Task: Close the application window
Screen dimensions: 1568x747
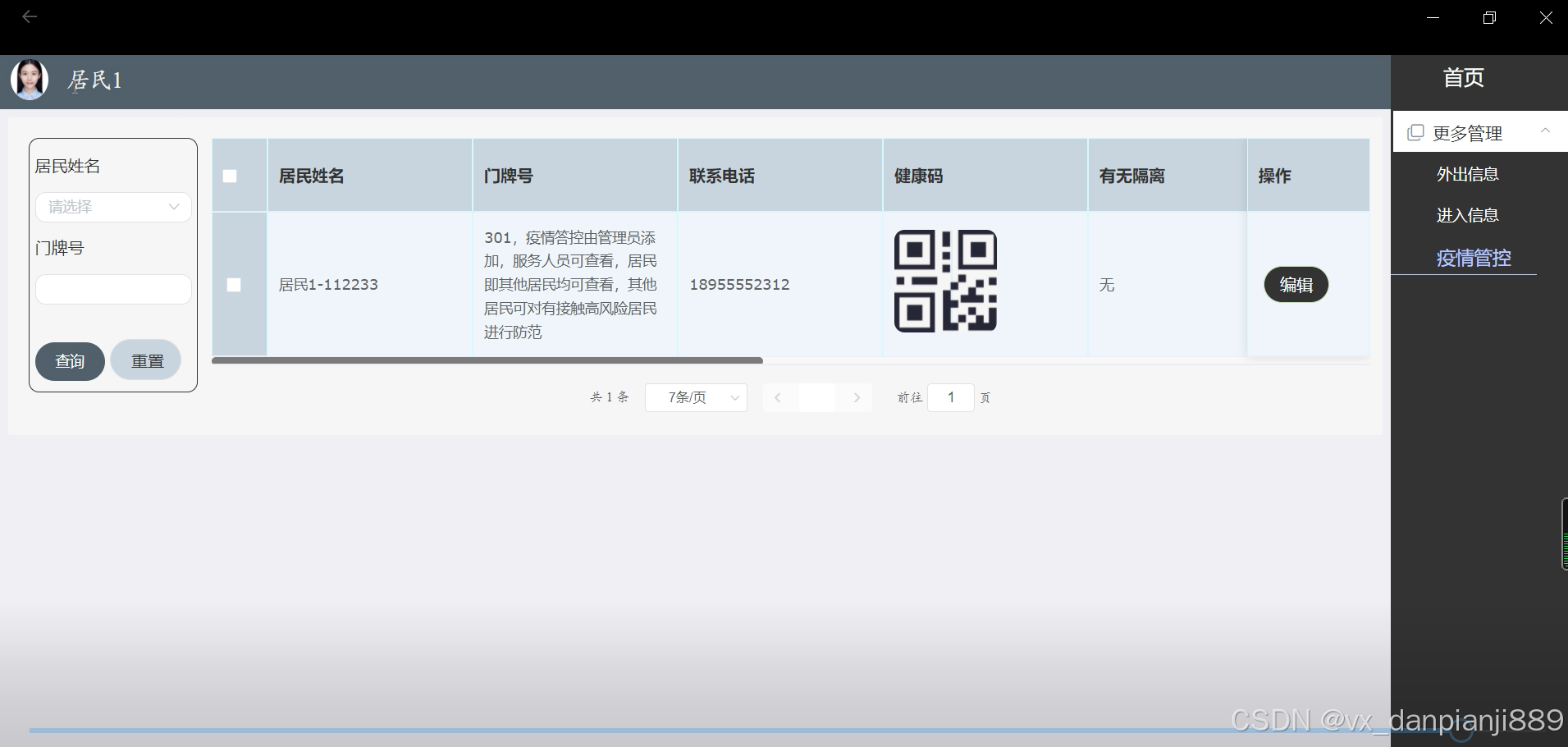Action: click(1546, 17)
